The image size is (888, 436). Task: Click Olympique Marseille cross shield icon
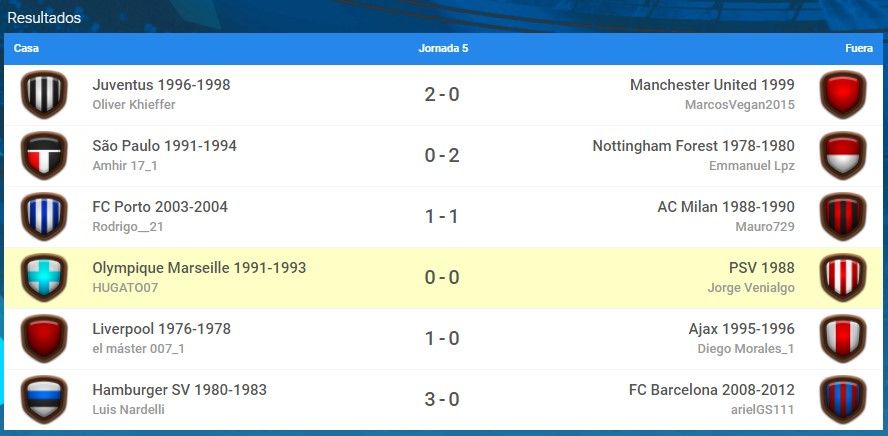44,277
